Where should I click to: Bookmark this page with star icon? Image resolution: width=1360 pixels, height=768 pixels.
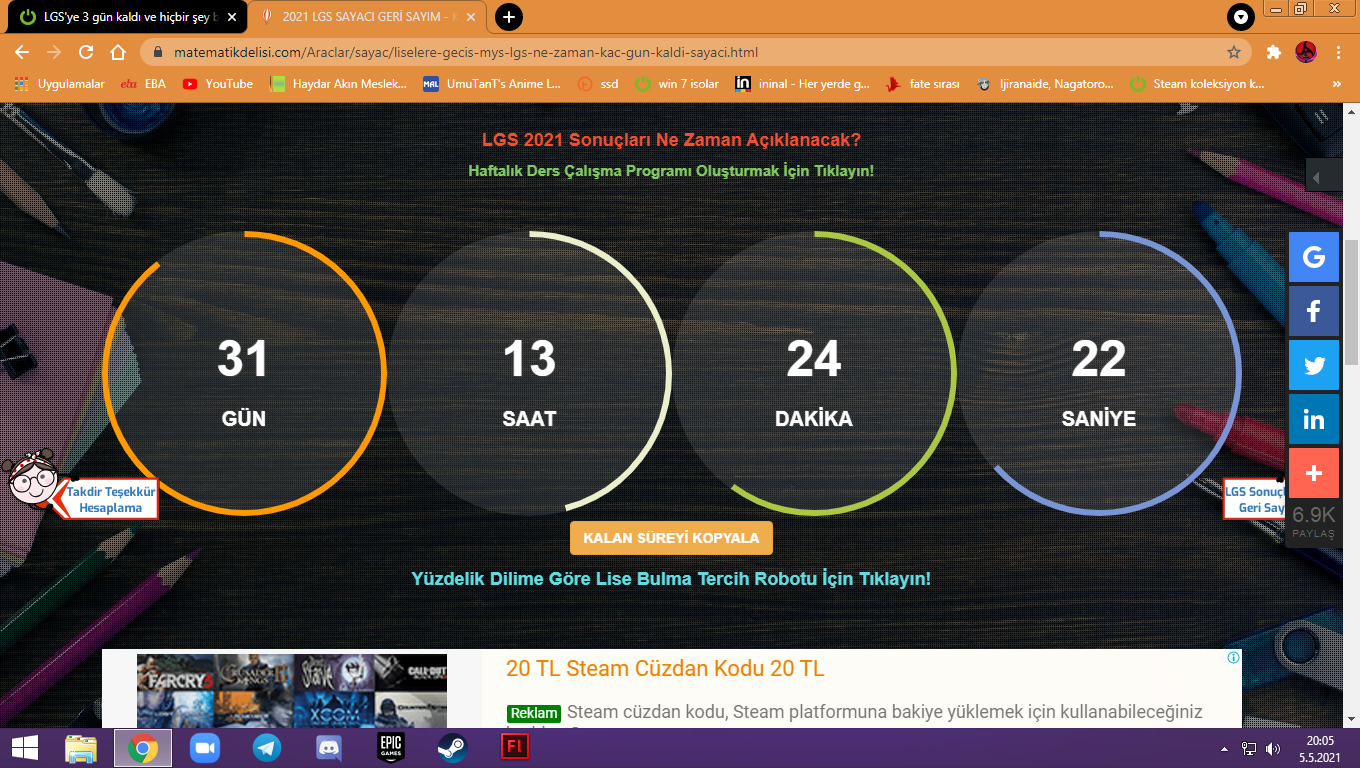(1234, 52)
